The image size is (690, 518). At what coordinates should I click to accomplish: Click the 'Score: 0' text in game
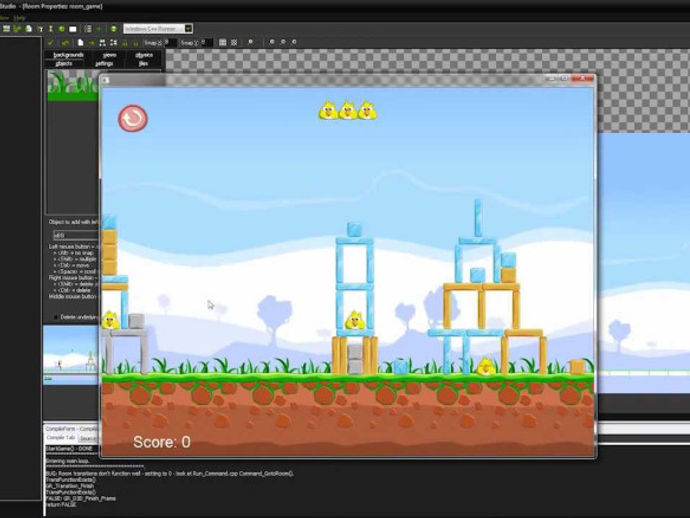[x=161, y=442]
